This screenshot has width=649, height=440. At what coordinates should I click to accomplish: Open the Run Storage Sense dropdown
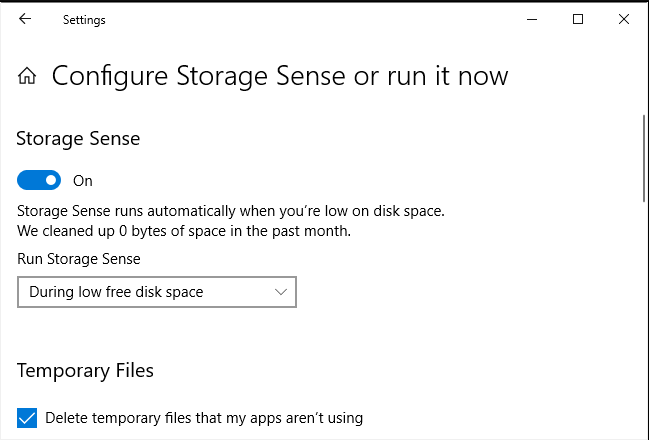pyautogui.click(x=157, y=292)
